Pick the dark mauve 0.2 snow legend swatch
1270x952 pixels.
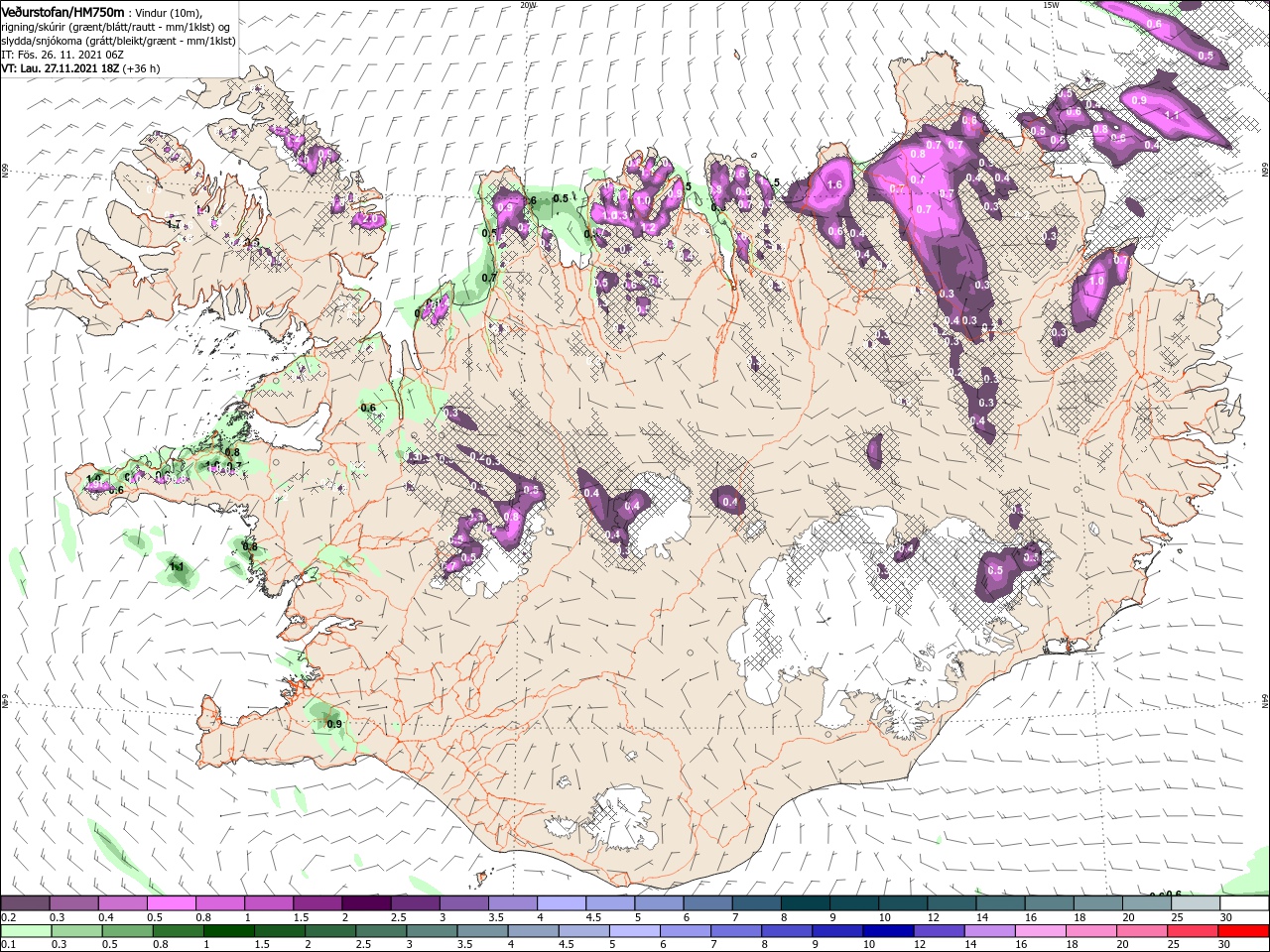pos(25,903)
